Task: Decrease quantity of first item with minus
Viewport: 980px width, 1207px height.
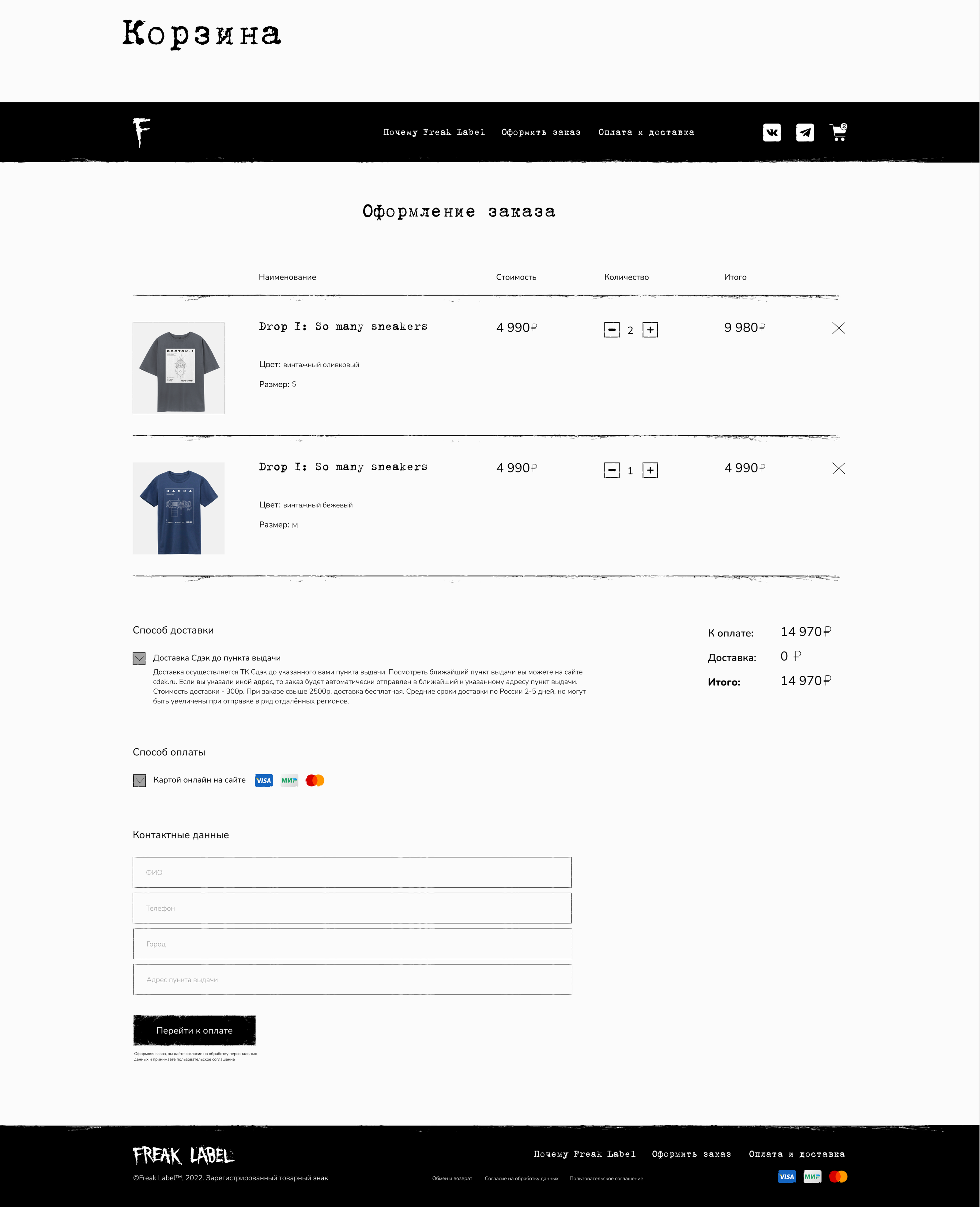Action: (612, 330)
